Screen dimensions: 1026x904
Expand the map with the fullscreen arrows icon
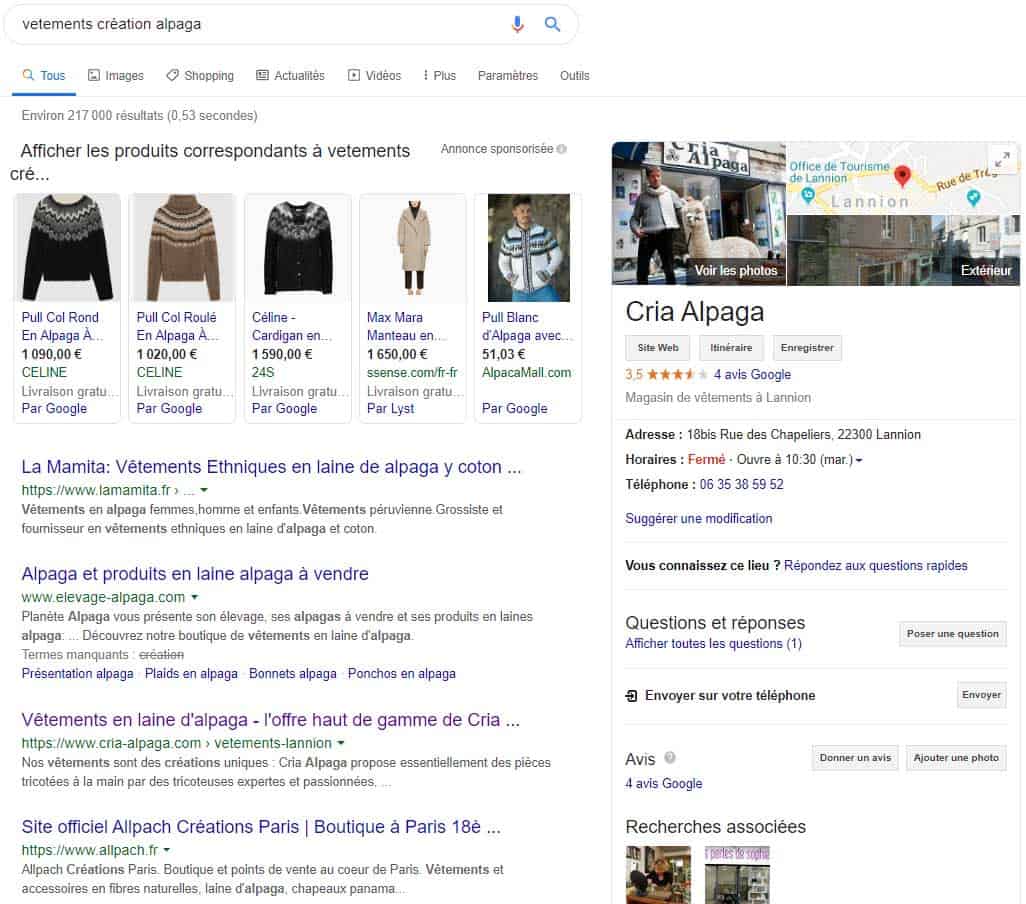tap(1002, 159)
